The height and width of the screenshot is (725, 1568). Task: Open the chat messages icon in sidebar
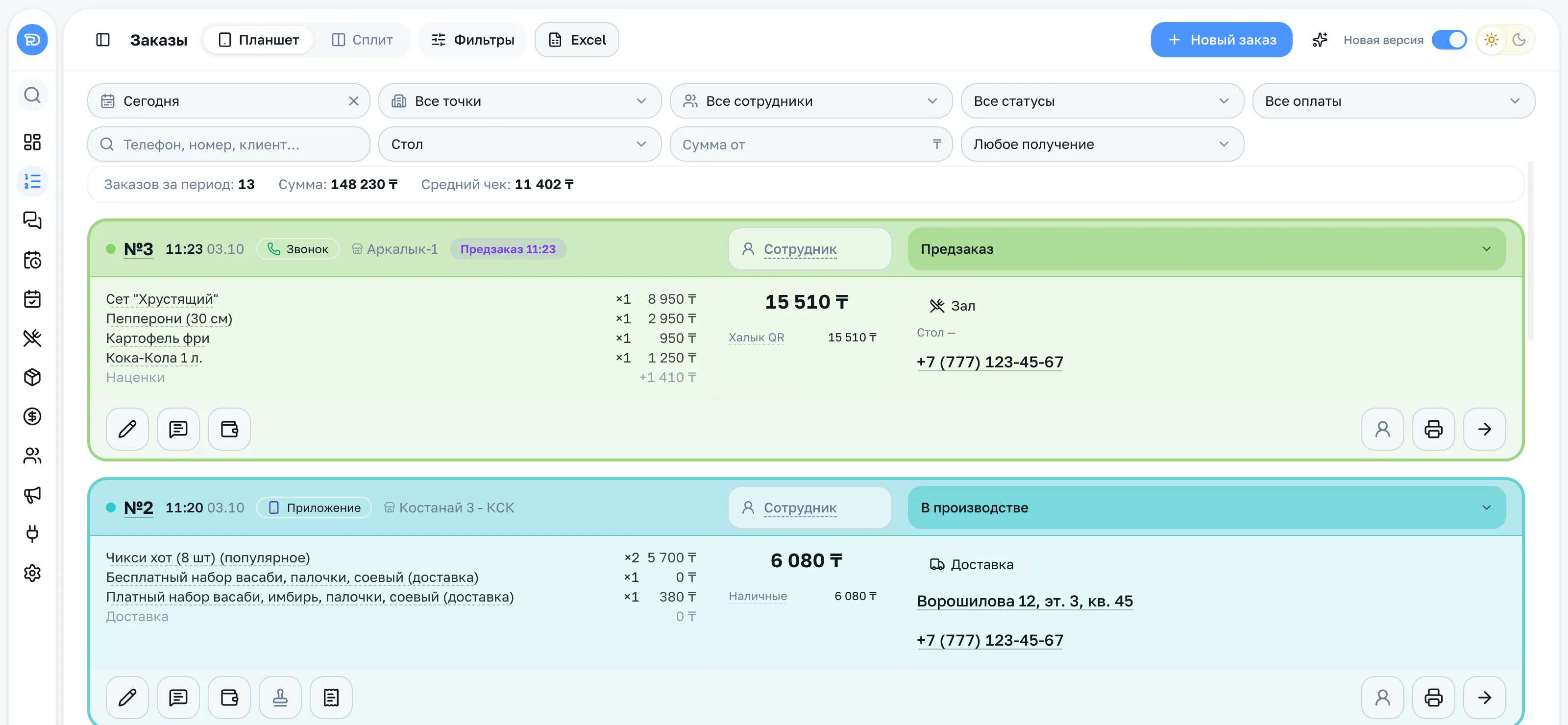point(32,220)
